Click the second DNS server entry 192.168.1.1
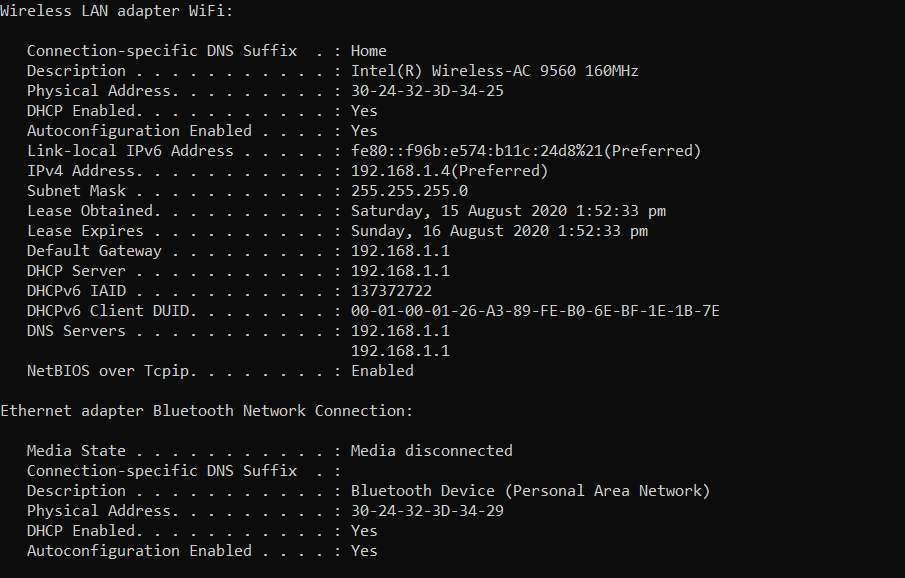This screenshot has width=905, height=578. click(400, 351)
